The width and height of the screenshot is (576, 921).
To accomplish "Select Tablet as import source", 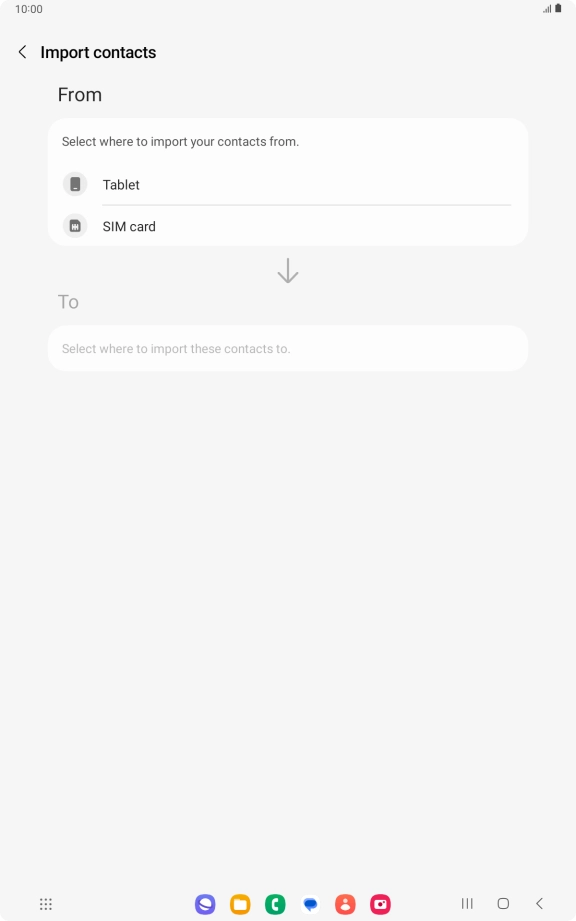I will coord(288,184).
